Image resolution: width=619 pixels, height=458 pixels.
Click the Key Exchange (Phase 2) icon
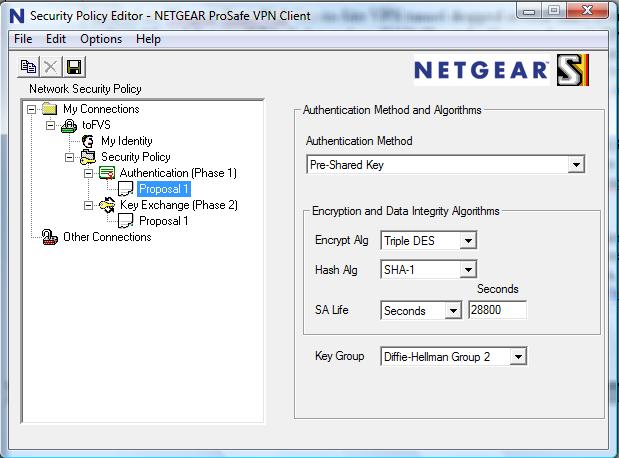click(107, 205)
